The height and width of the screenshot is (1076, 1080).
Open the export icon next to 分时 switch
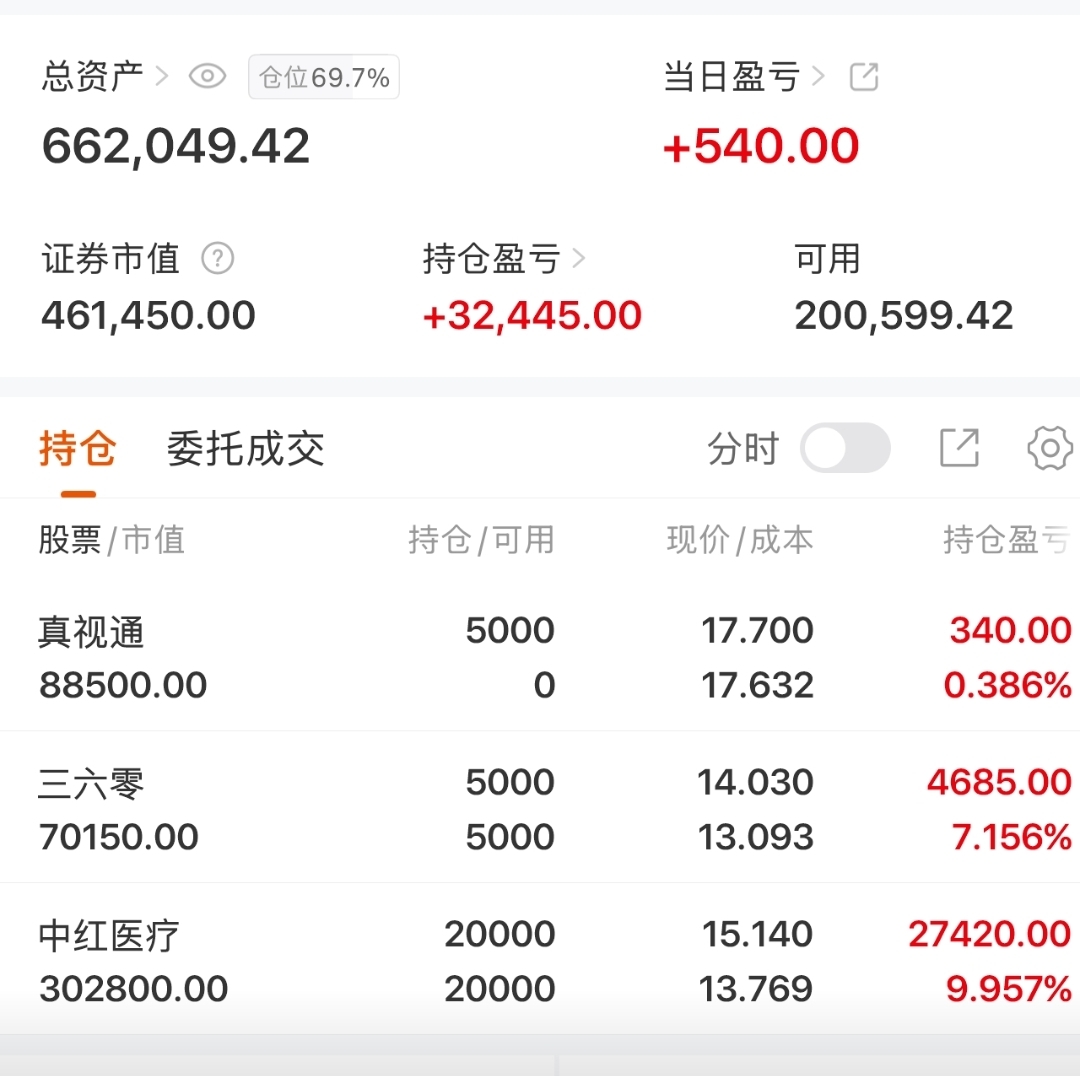959,448
